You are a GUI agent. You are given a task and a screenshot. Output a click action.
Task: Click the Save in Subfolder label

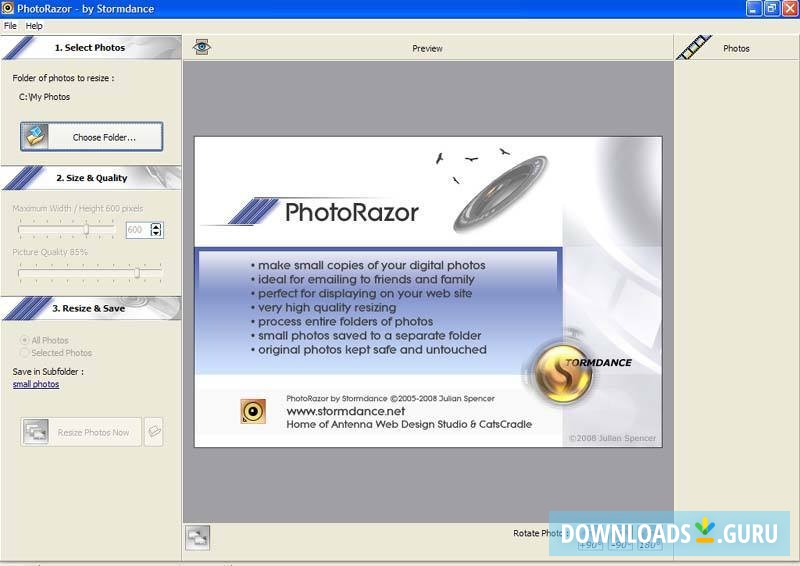48,372
